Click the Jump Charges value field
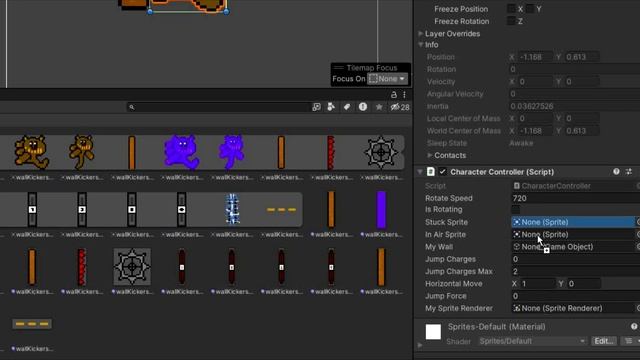 576,259
